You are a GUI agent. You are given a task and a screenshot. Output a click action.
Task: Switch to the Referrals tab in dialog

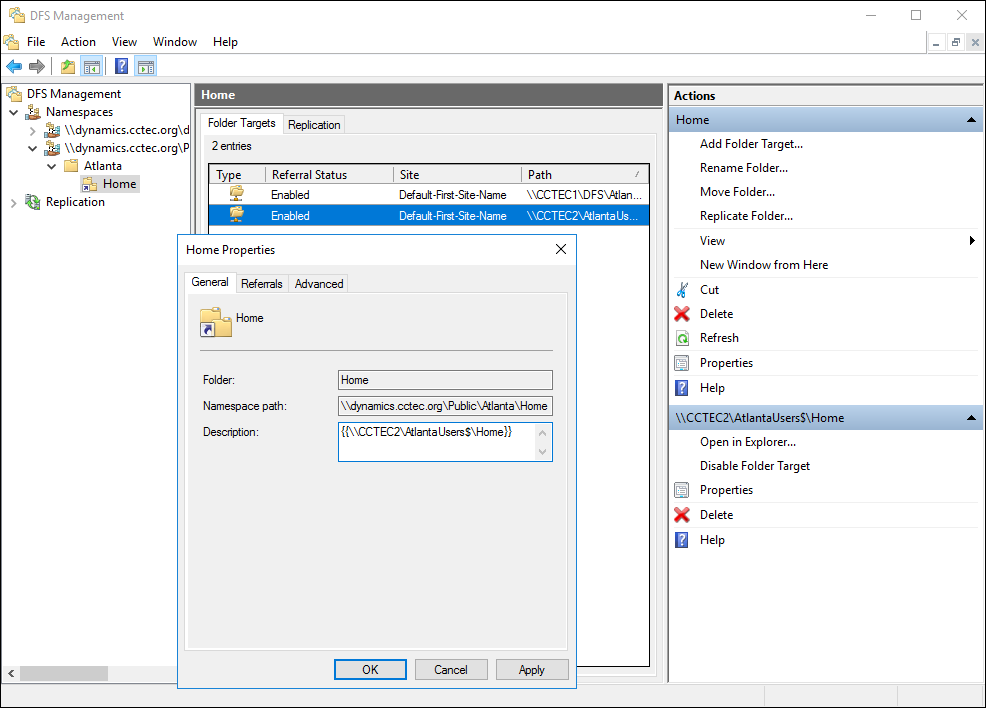point(262,284)
